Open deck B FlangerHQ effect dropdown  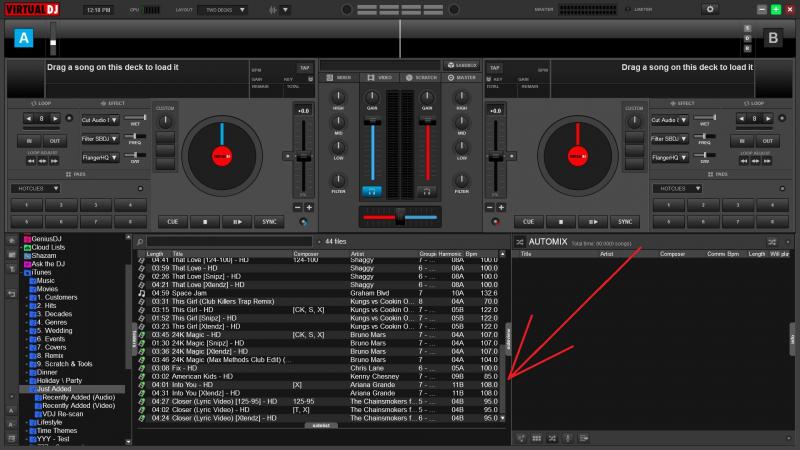pos(669,158)
